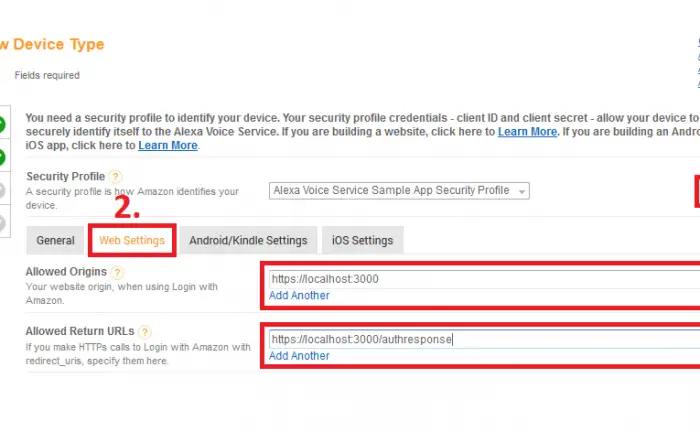Select the Web Settings tab
This screenshot has height=432, width=700.
tap(132, 241)
